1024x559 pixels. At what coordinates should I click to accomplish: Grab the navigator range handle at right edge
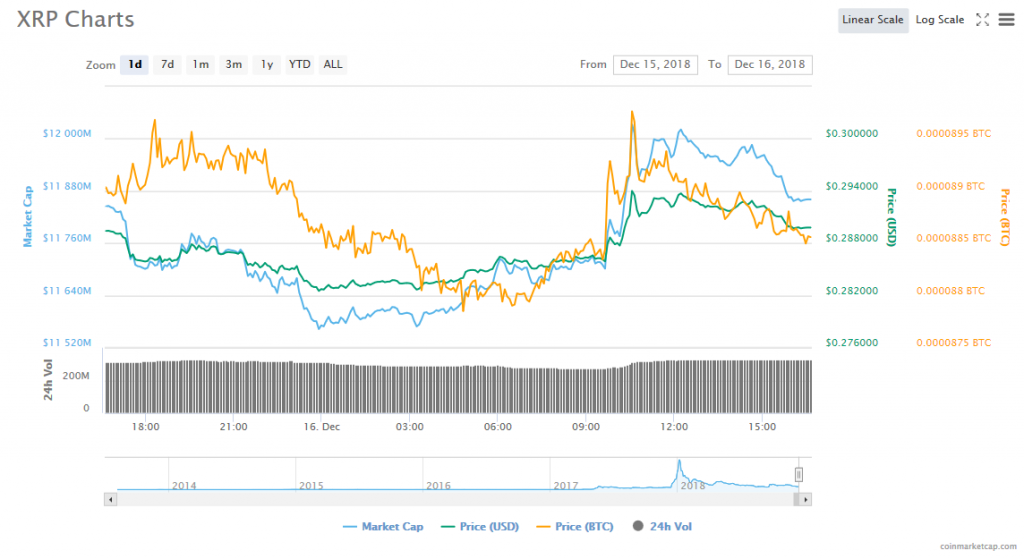[x=799, y=474]
